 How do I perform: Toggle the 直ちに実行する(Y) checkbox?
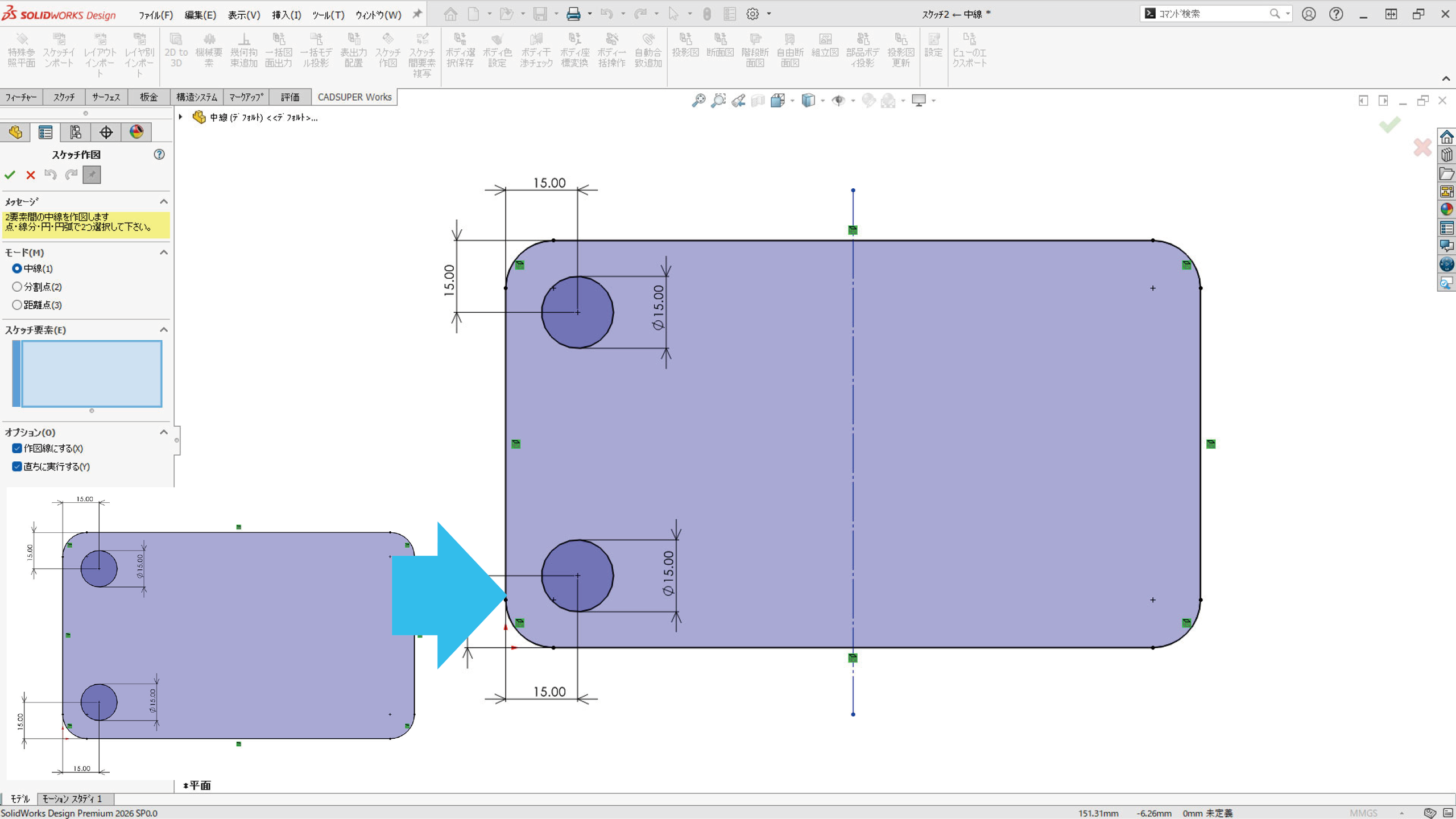pos(17,466)
